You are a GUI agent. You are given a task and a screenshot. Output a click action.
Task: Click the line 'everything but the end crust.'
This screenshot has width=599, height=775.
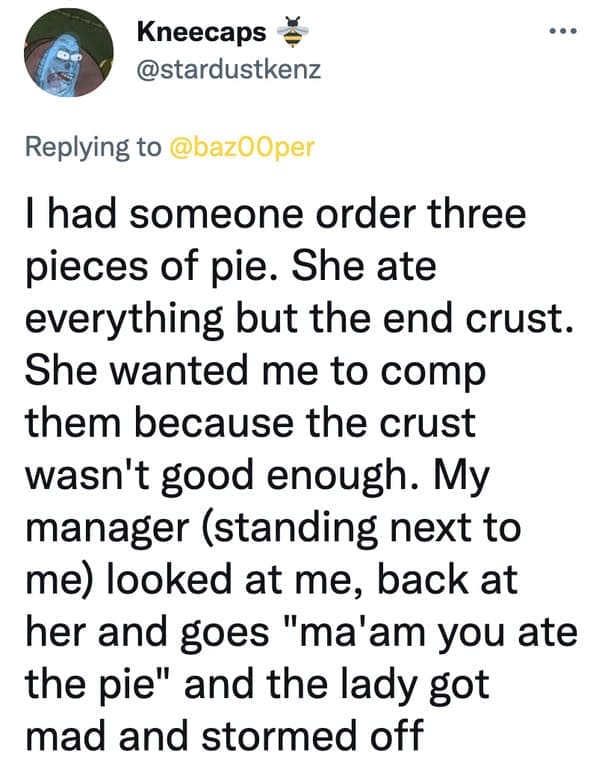pyautogui.click(x=300, y=319)
